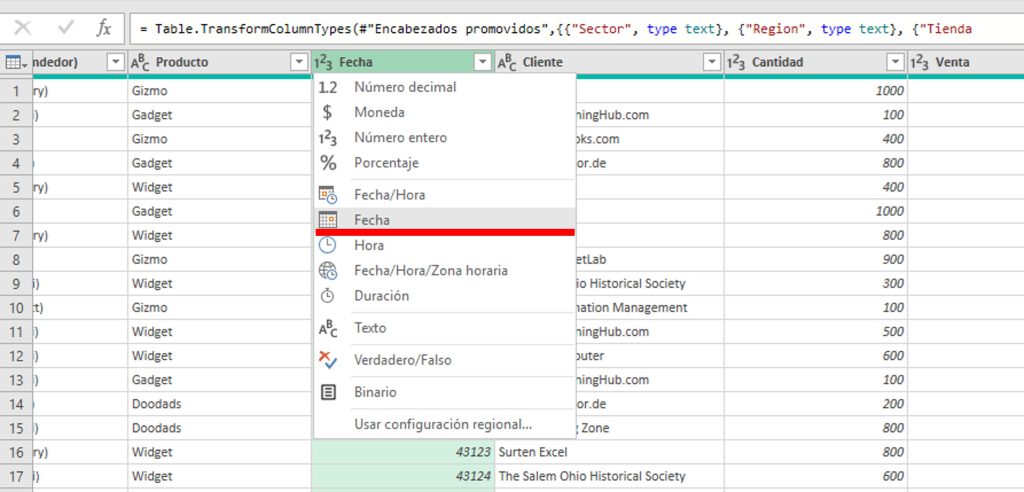The height and width of the screenshot is (492, 1024).
Task: Click the Surten Excel client cell
Action: (x=609, y=452)
